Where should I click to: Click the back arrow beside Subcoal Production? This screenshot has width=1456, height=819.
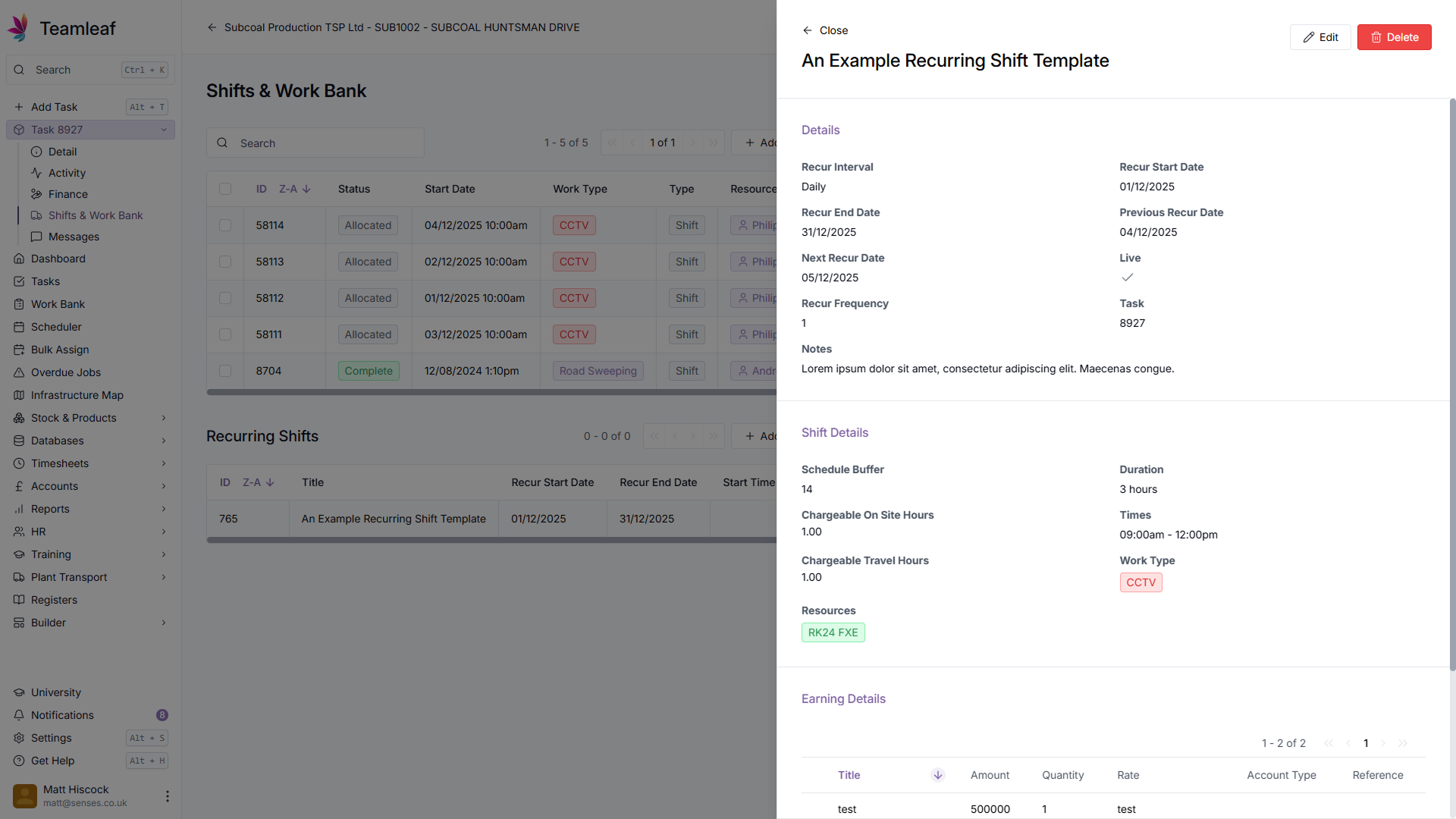[x=212, y=27]
